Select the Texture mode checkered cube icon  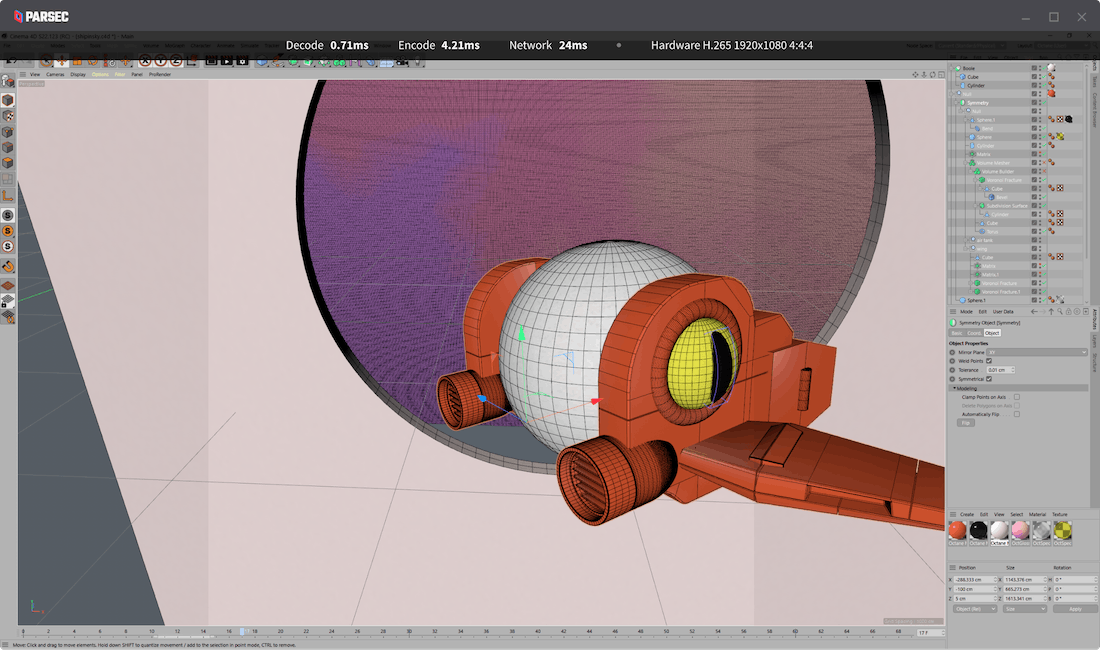8,116
